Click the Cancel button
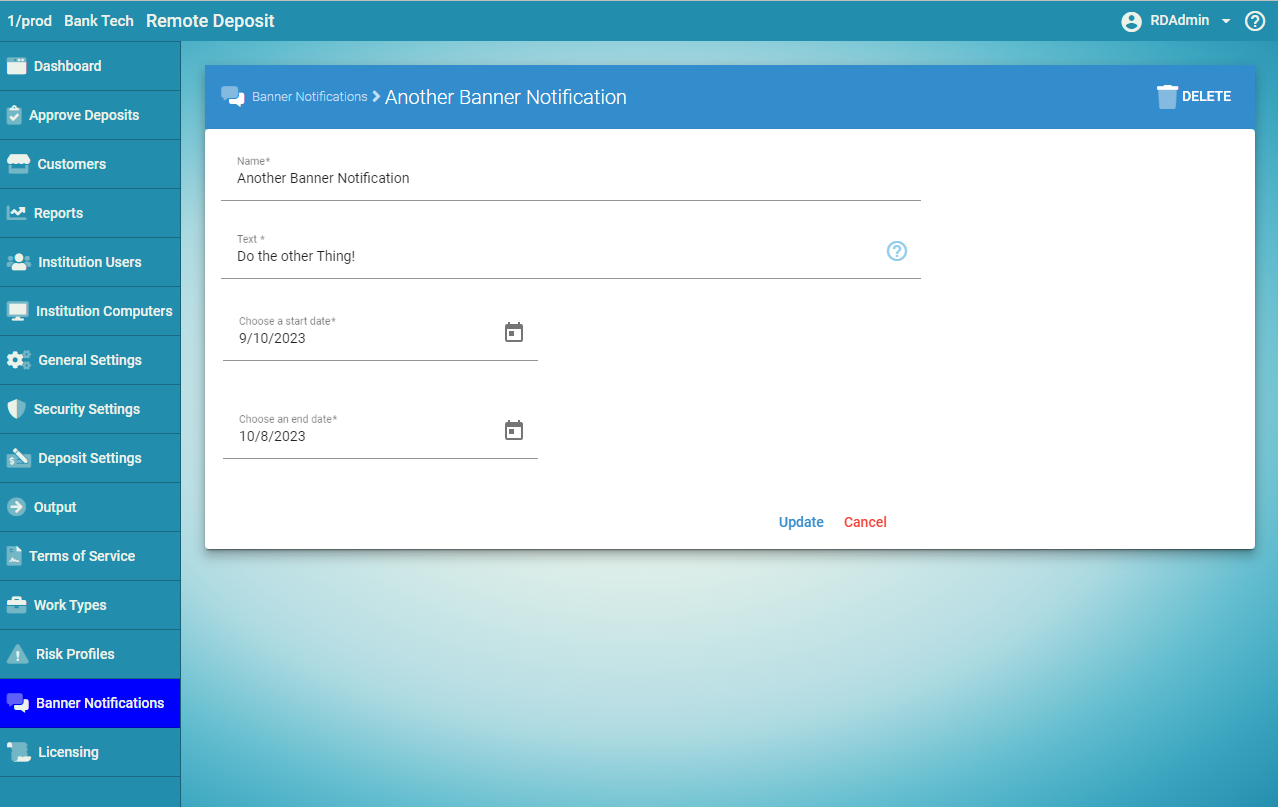 pyautogui.click(x=865, y=522)
